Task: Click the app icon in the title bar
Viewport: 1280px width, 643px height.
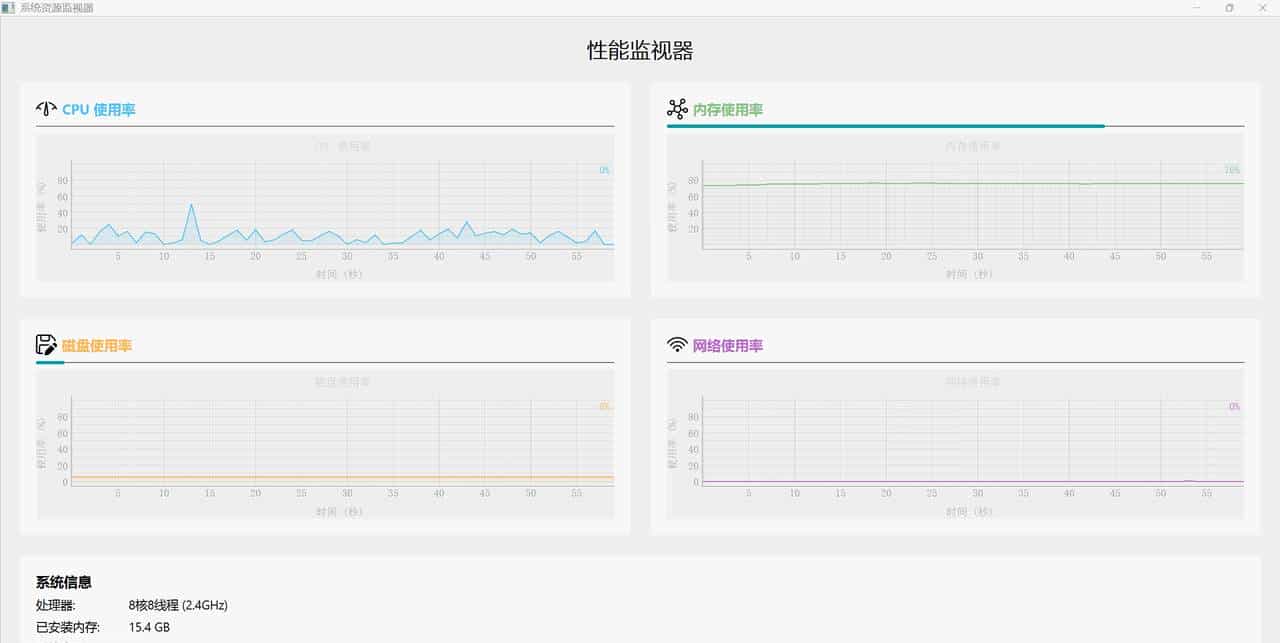Action: point(8,7)
